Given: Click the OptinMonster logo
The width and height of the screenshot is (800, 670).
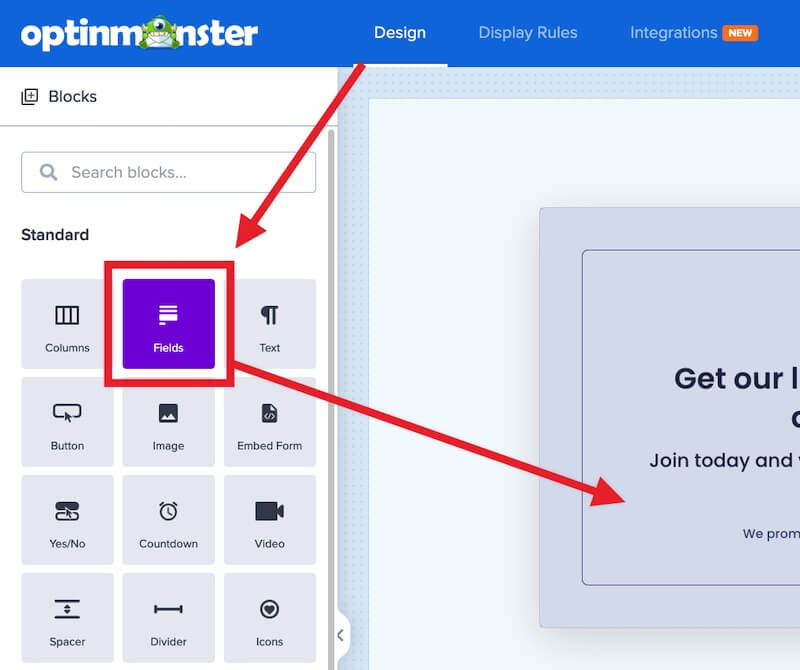Looking at the screenshot, I should pyautogui.click(x=136, y=32).
